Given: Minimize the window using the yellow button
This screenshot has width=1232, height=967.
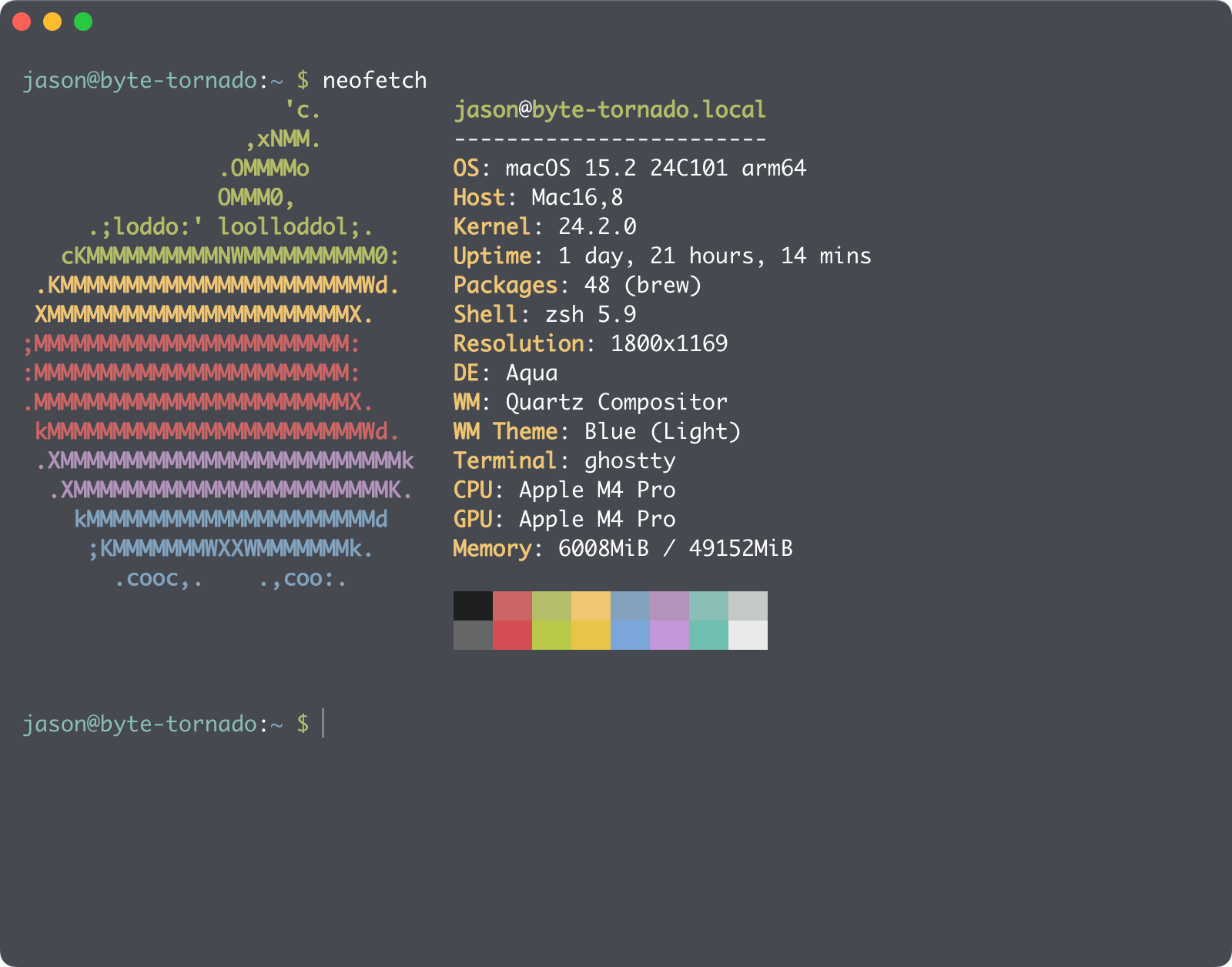Looking at the screenshot, I should 52,22.
